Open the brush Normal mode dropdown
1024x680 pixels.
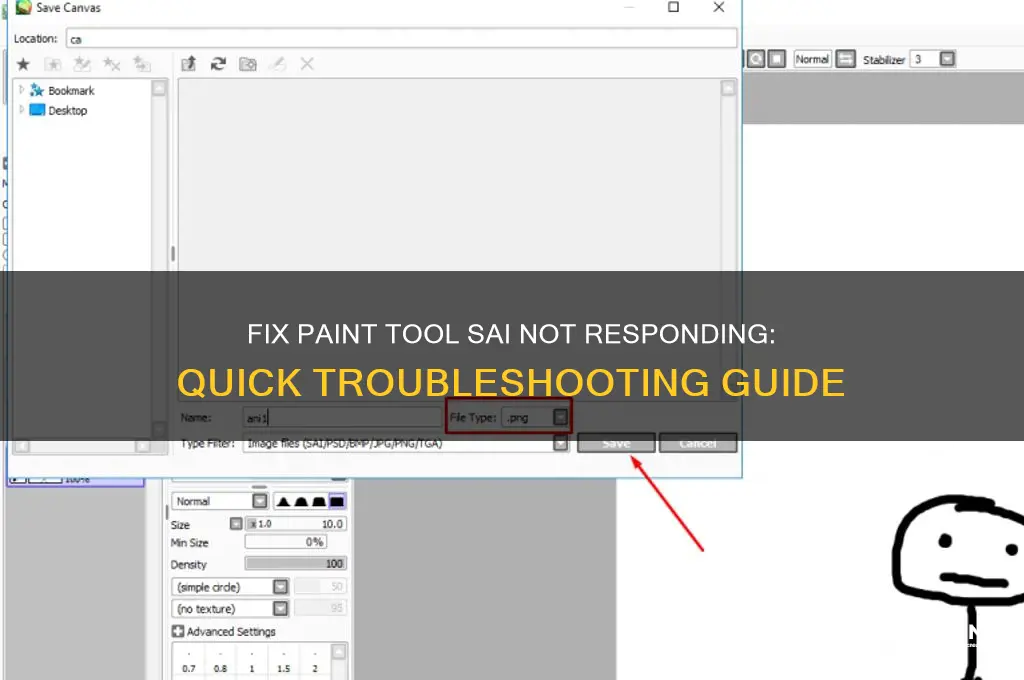click(260, 501)
